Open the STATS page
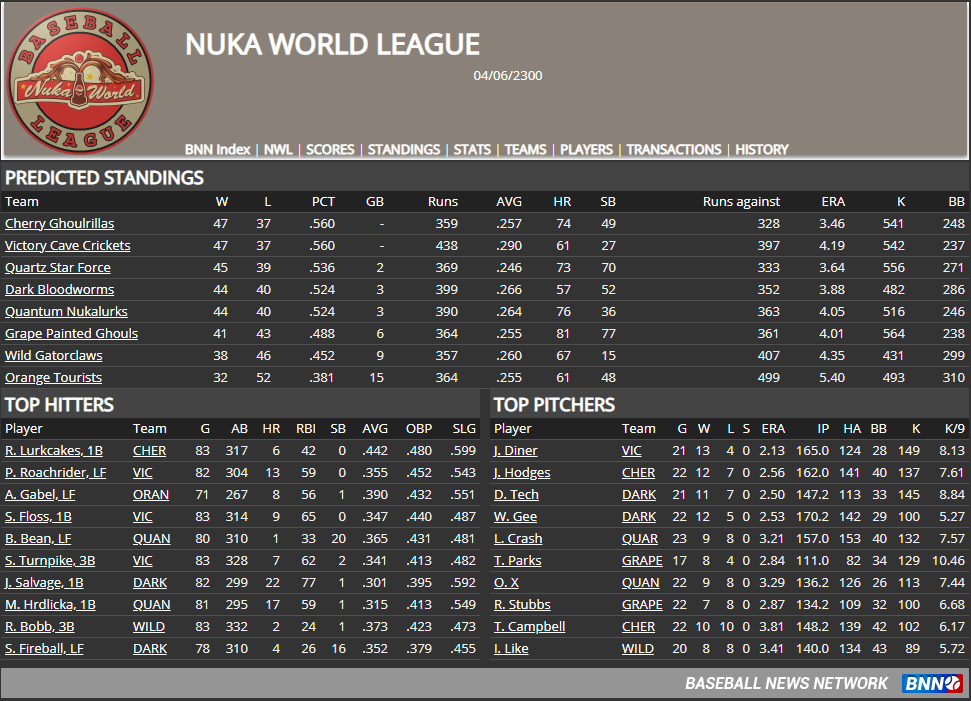 point(472,149)
